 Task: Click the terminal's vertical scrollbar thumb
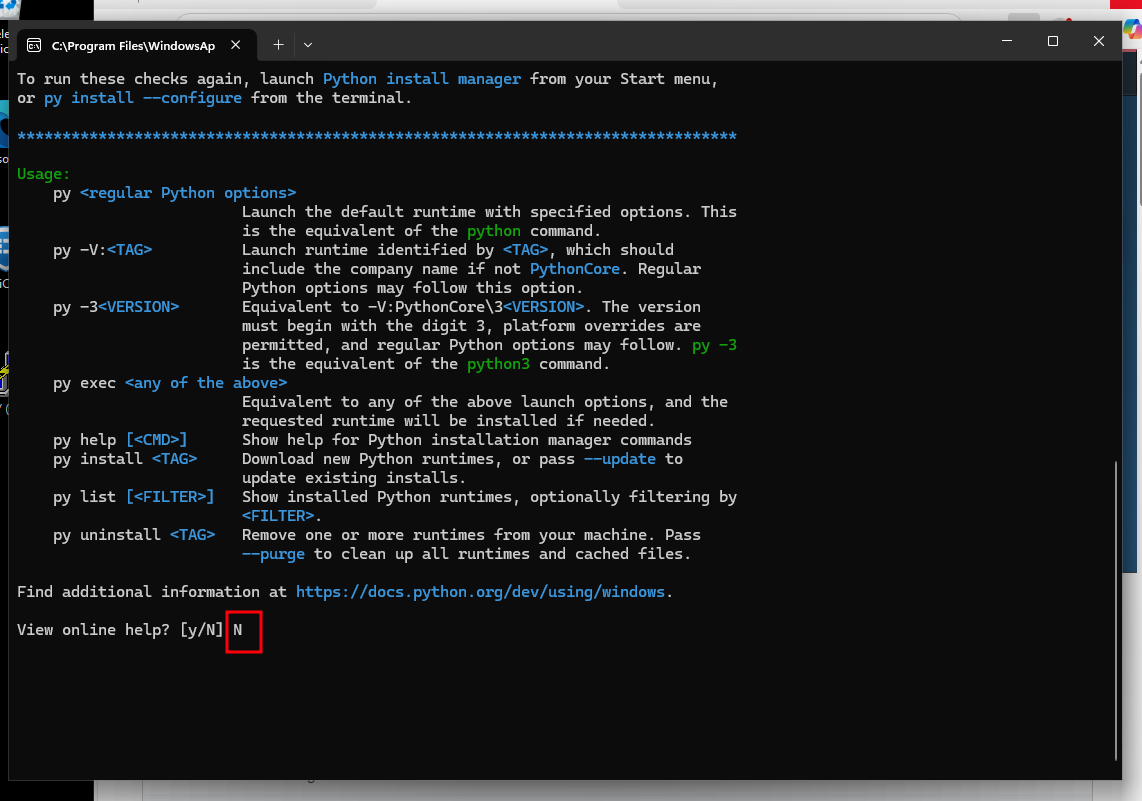point(1116,610)
